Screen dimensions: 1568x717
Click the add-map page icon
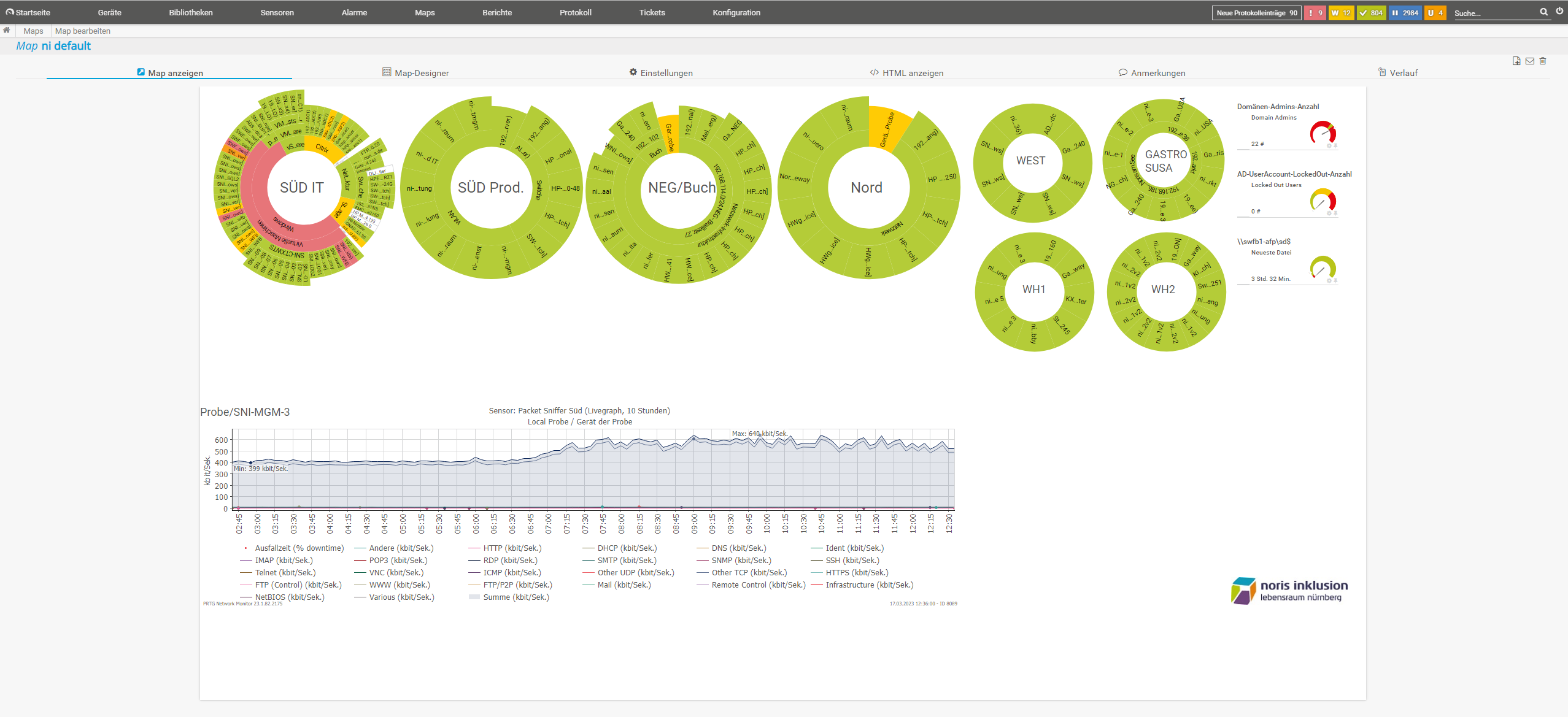point(1516,61)
